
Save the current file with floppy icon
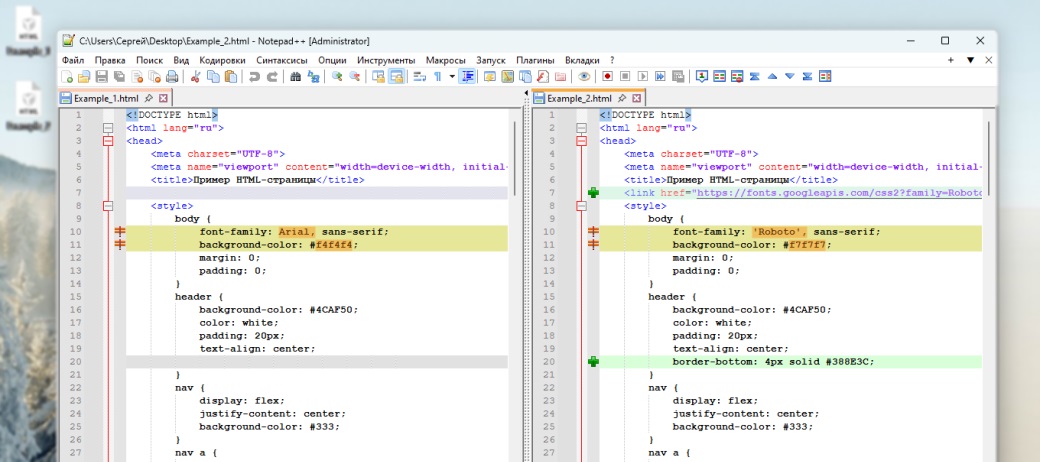click(x=101, y=76)
